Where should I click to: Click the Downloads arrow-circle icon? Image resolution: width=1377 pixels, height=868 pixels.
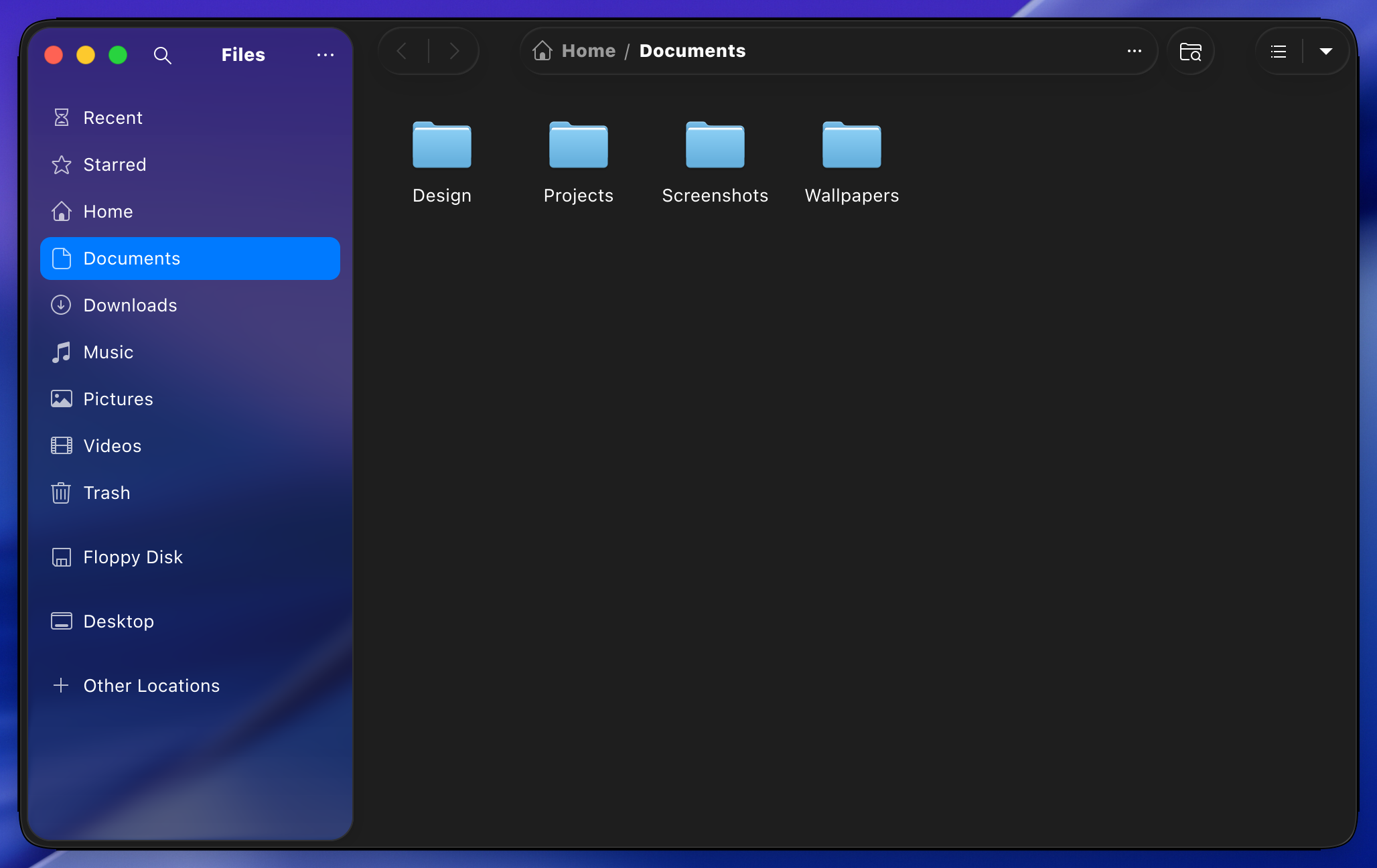61,305
